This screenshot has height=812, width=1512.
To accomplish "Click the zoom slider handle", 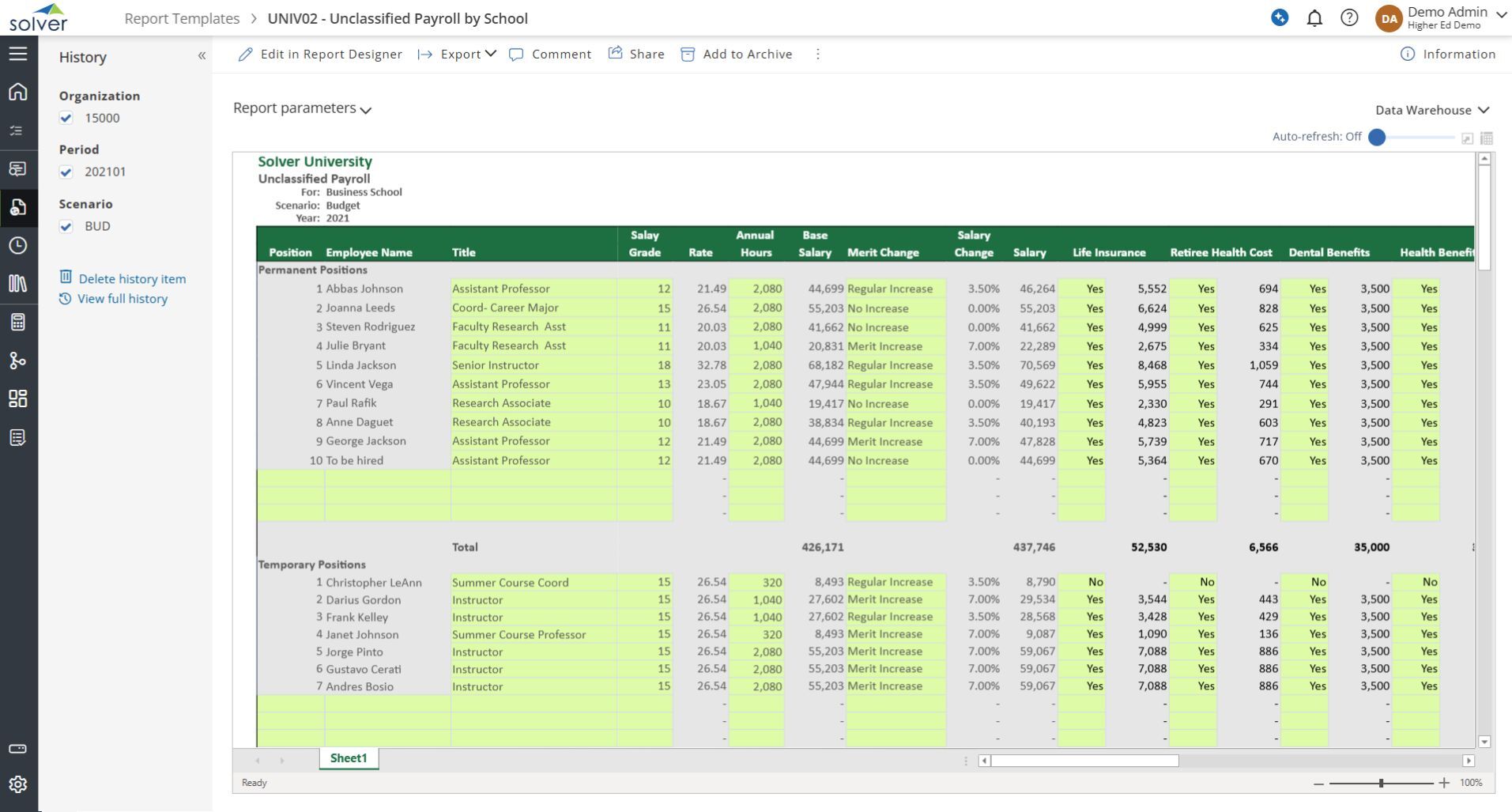I will tap(1381, 783).
